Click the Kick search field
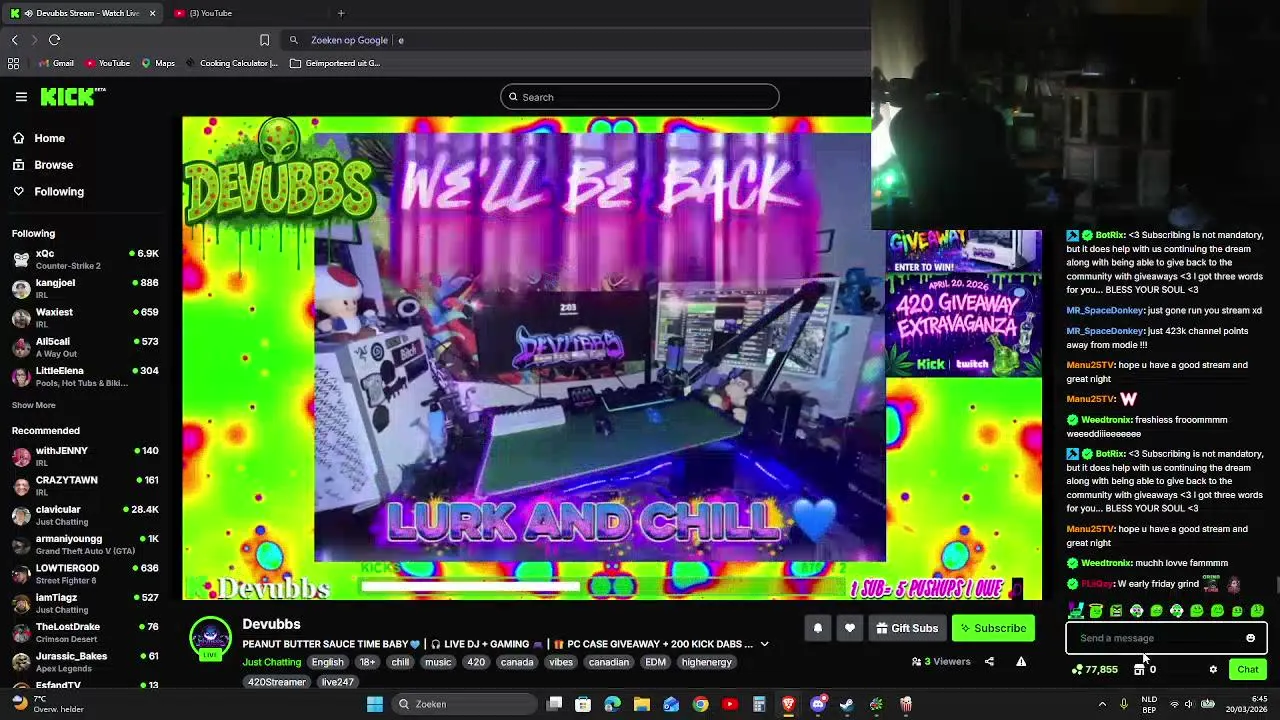1280x720 pixels. pos(640,97)
